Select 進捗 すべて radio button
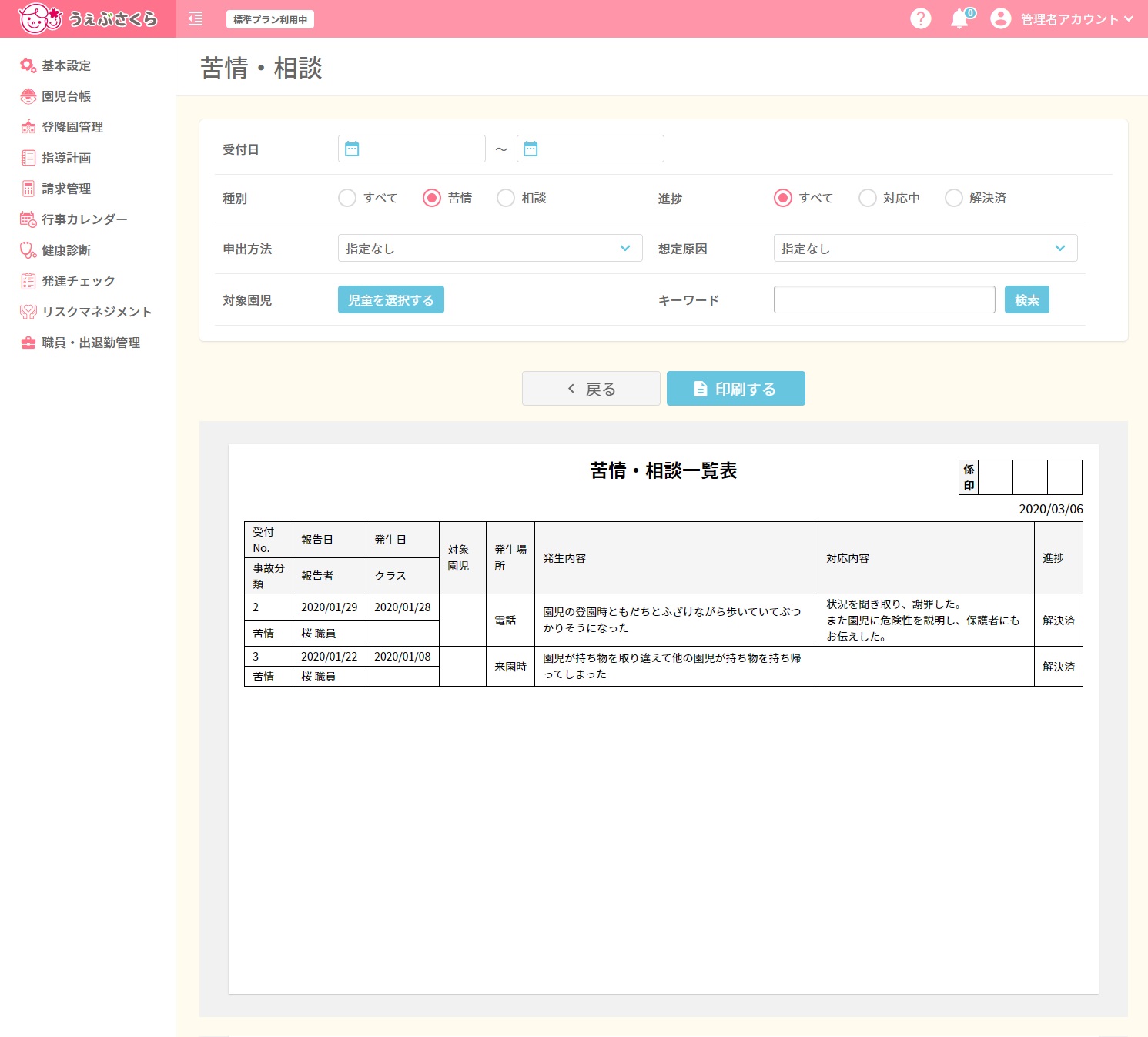 pos(783,198)
